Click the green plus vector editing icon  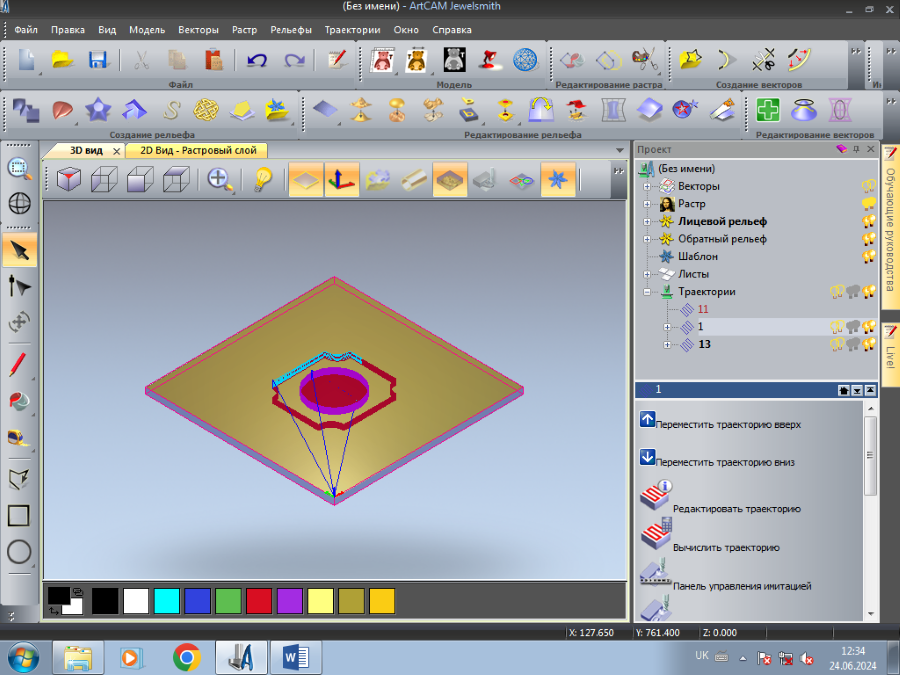click(768, 109)
